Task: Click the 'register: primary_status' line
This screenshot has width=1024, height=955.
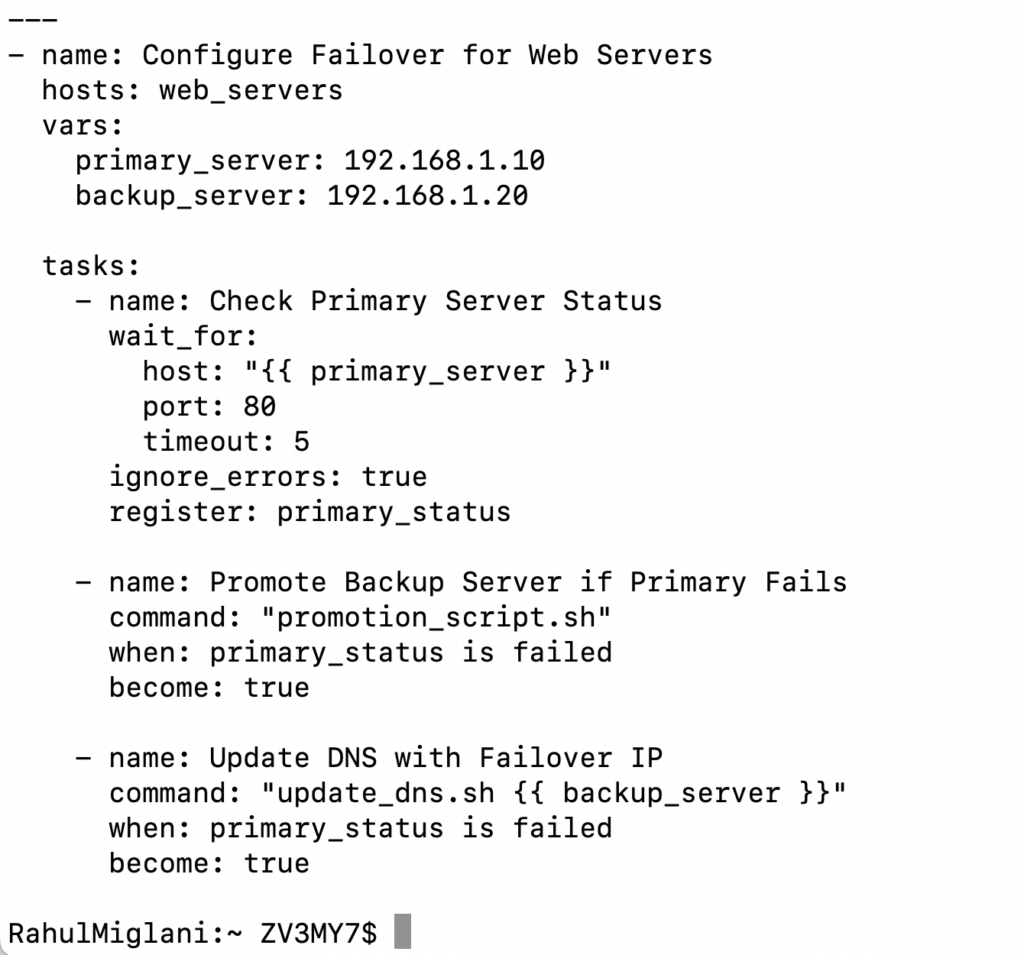Action: (x=310, y=512)
